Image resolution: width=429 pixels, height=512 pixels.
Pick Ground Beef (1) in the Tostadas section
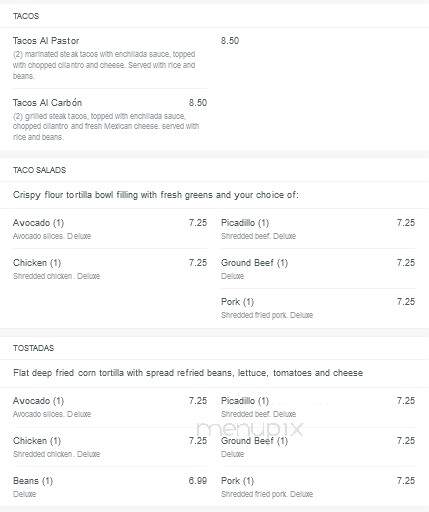pos(254,441)
